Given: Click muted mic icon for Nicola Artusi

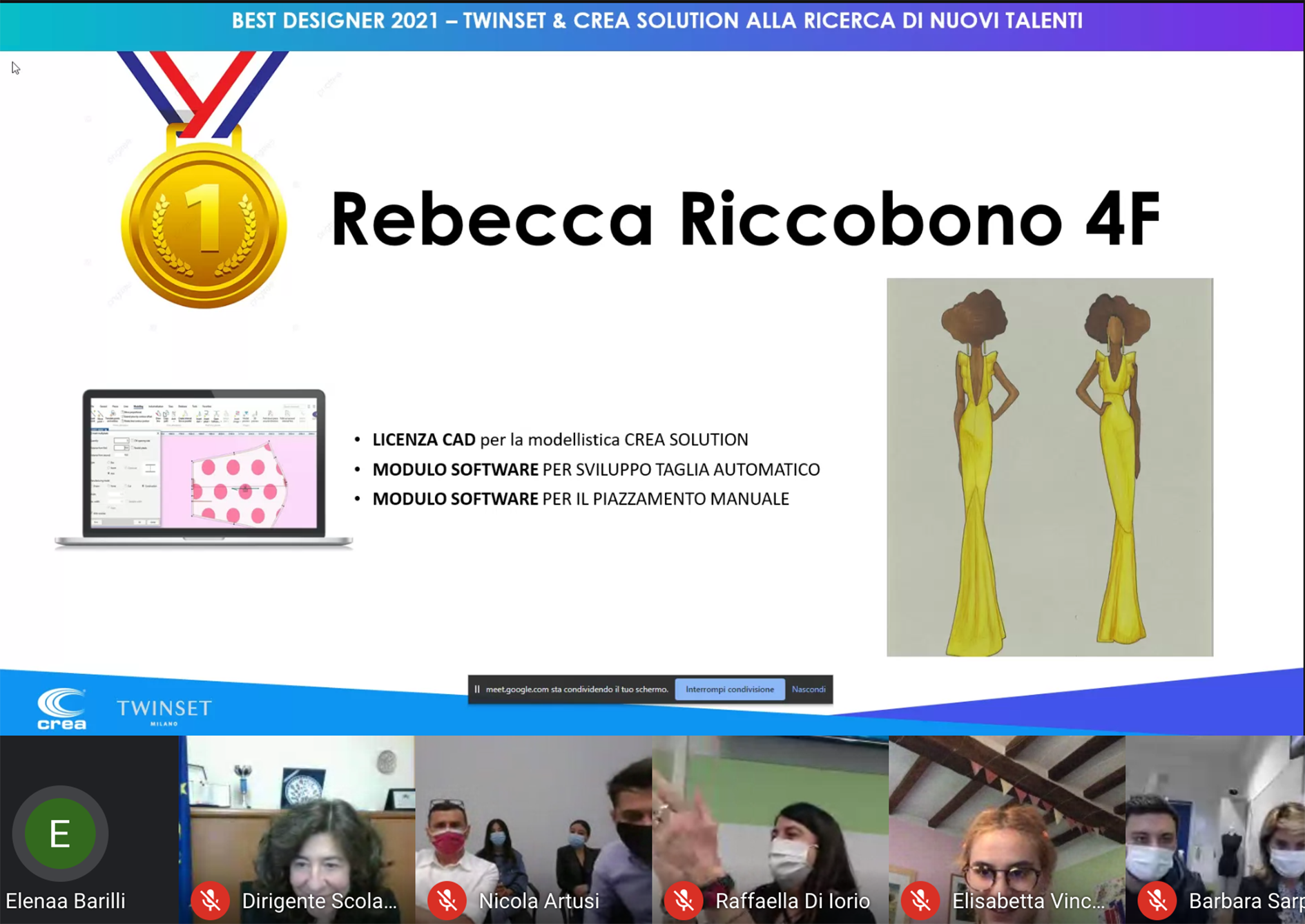Looking at the screenshot, I should (x=447, y=901).
